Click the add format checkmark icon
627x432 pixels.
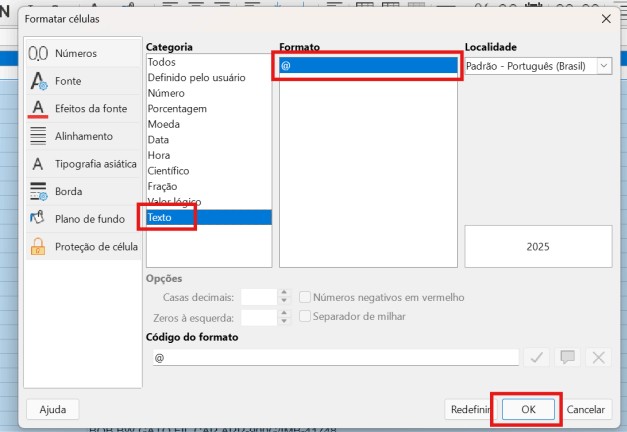(x=536, y=357)
